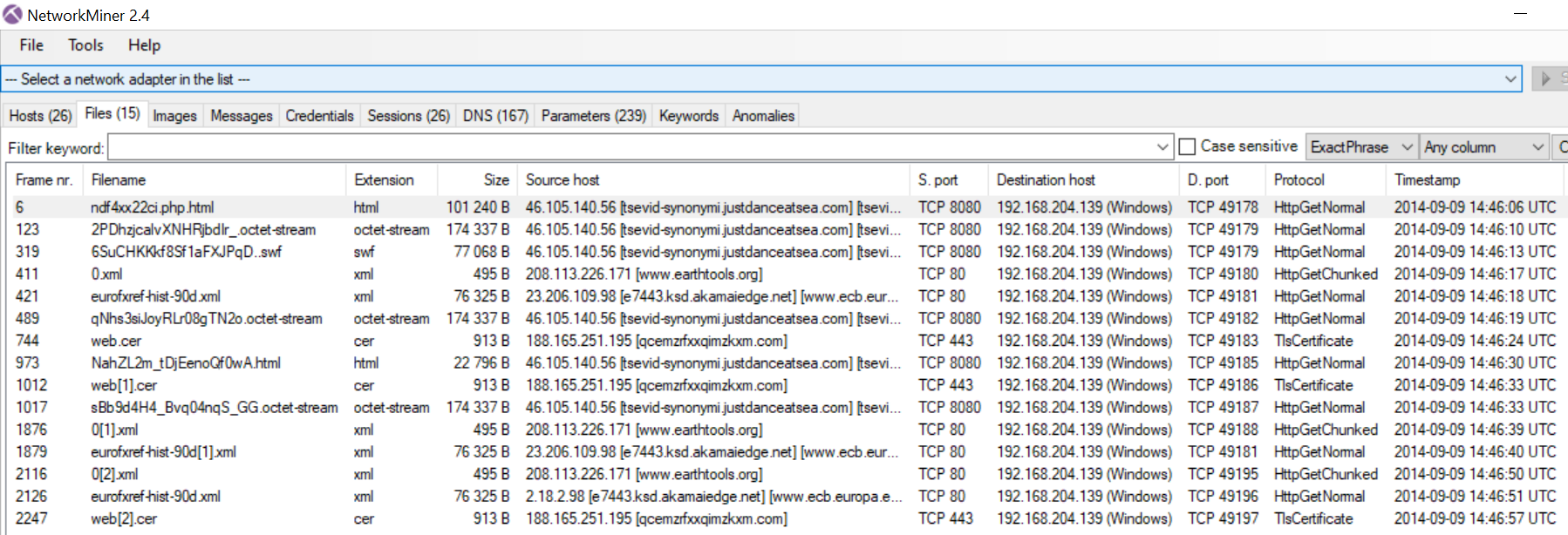Sort by Timestamp column header

click(x=1427, y=180)
